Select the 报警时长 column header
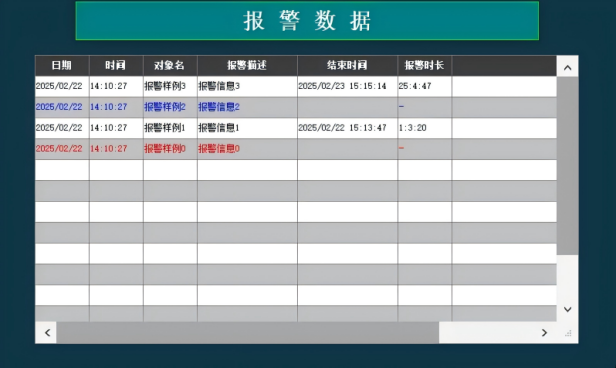 (x=425, y=65)
